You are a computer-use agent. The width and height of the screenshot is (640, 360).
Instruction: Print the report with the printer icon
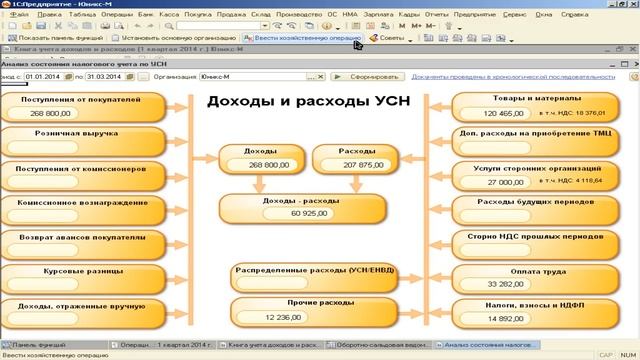tap(105, 26)
